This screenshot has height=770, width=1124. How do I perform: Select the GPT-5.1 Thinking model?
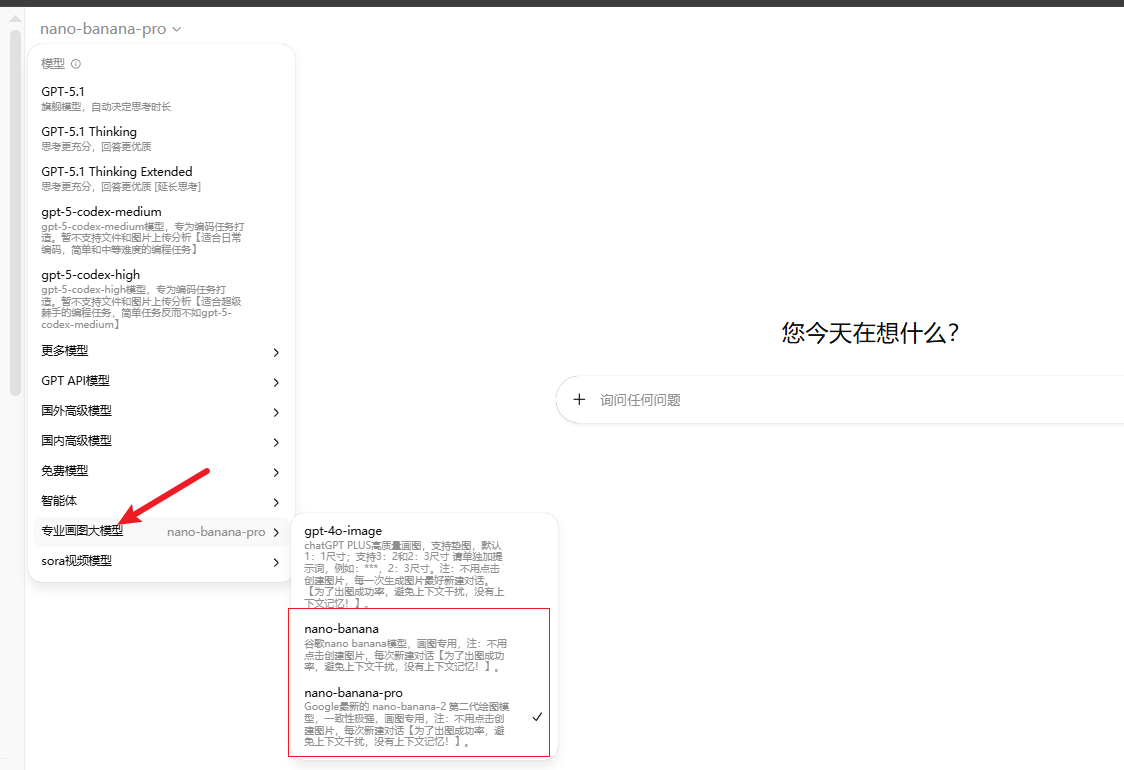click(x=161, y=138)
